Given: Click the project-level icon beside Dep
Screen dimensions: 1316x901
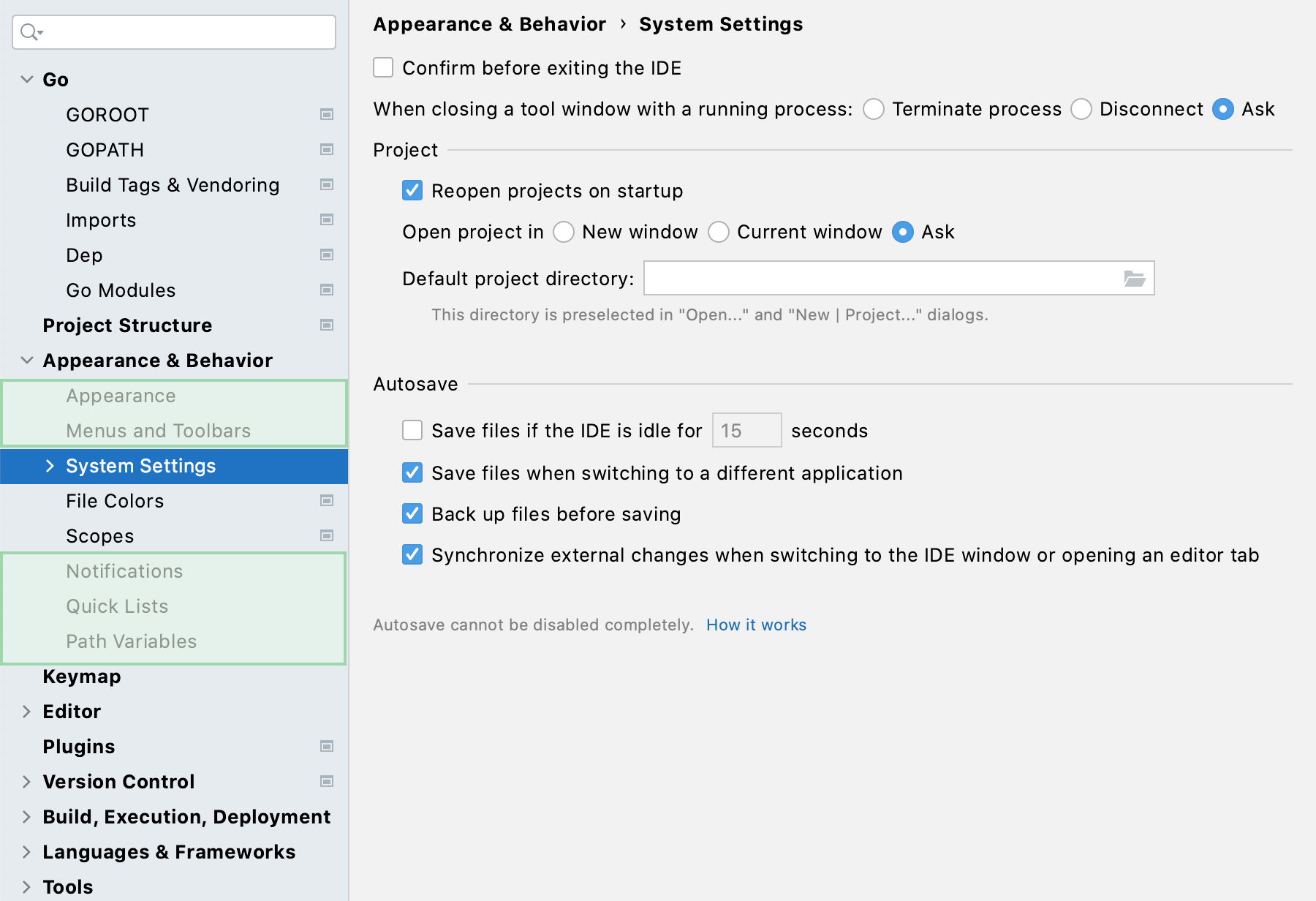Looking at the screenshot, I should click(327, 255).
